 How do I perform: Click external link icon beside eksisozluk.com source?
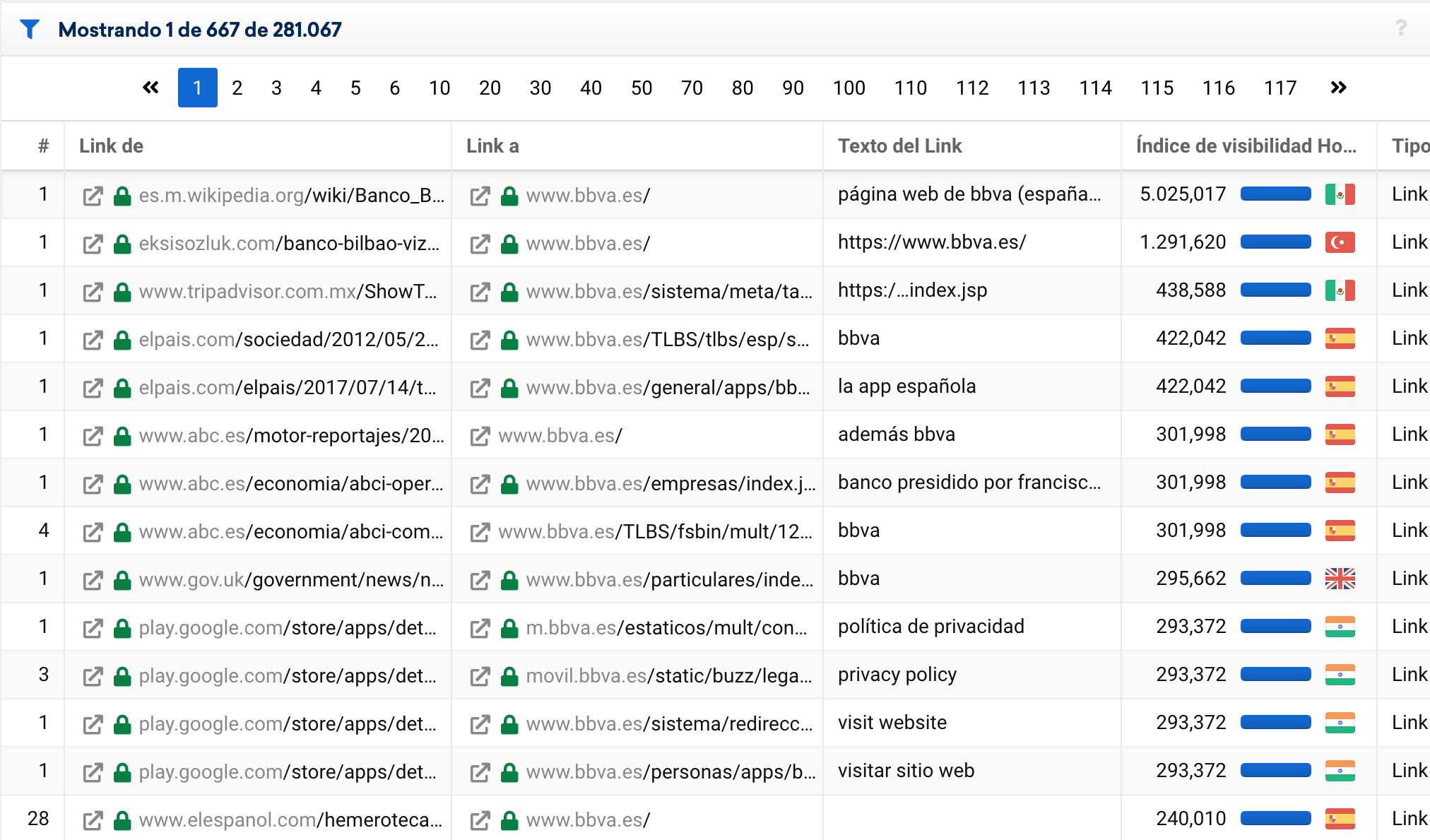[93, 244]
